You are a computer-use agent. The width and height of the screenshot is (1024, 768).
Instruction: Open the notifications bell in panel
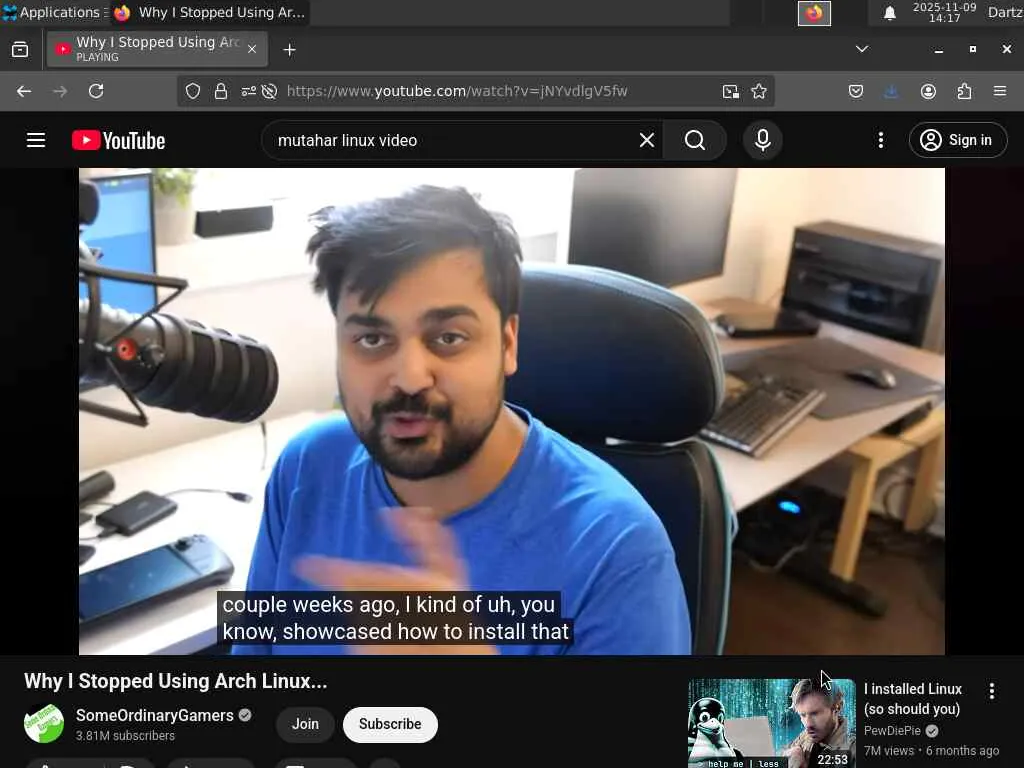point(889,13)
